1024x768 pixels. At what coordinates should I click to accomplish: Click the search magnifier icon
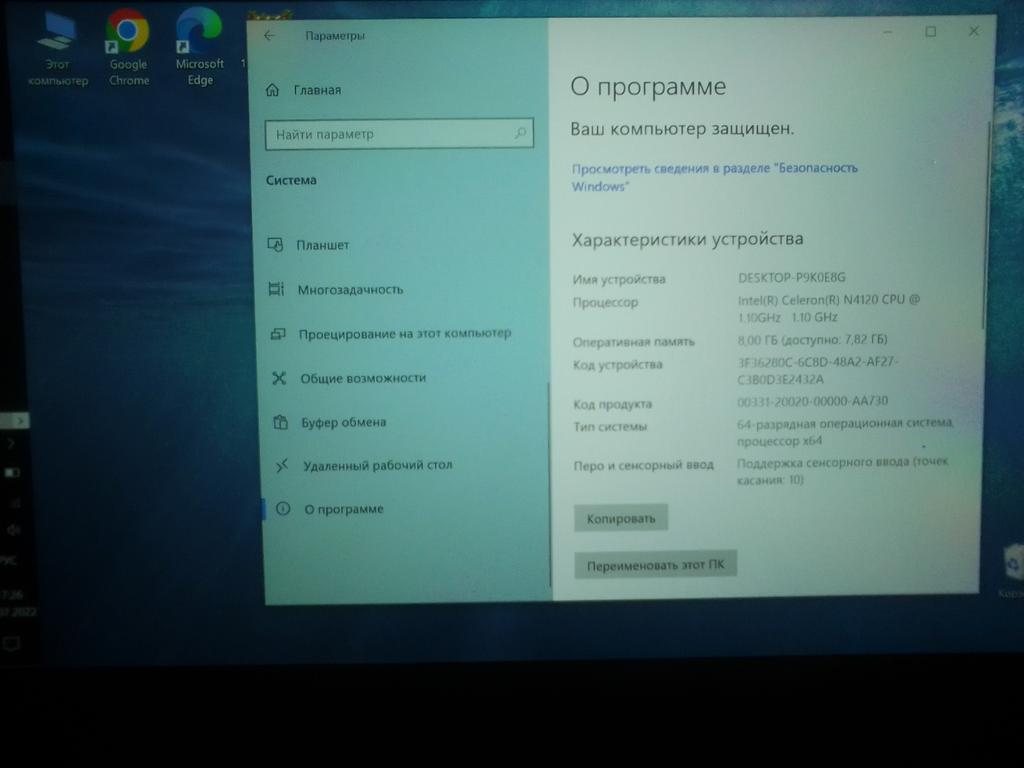tap(519, 133)
